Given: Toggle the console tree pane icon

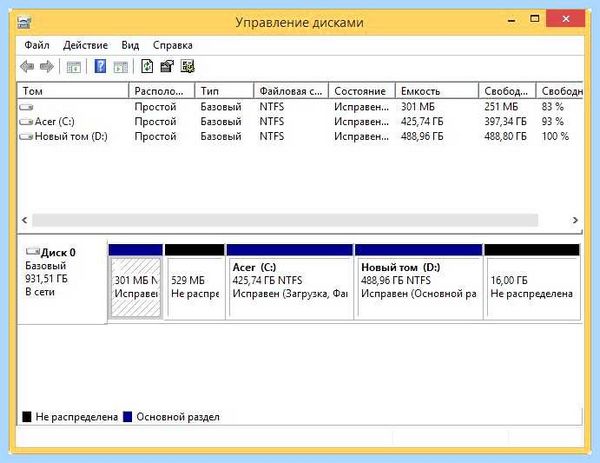Looking at the screenshot, I should coord(73,67).
